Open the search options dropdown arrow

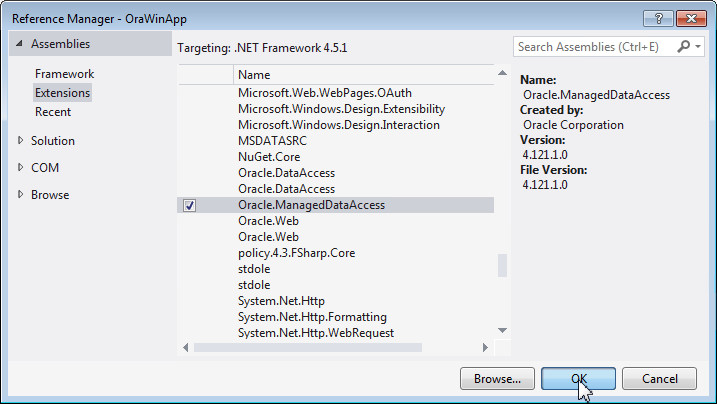point(698,46)
